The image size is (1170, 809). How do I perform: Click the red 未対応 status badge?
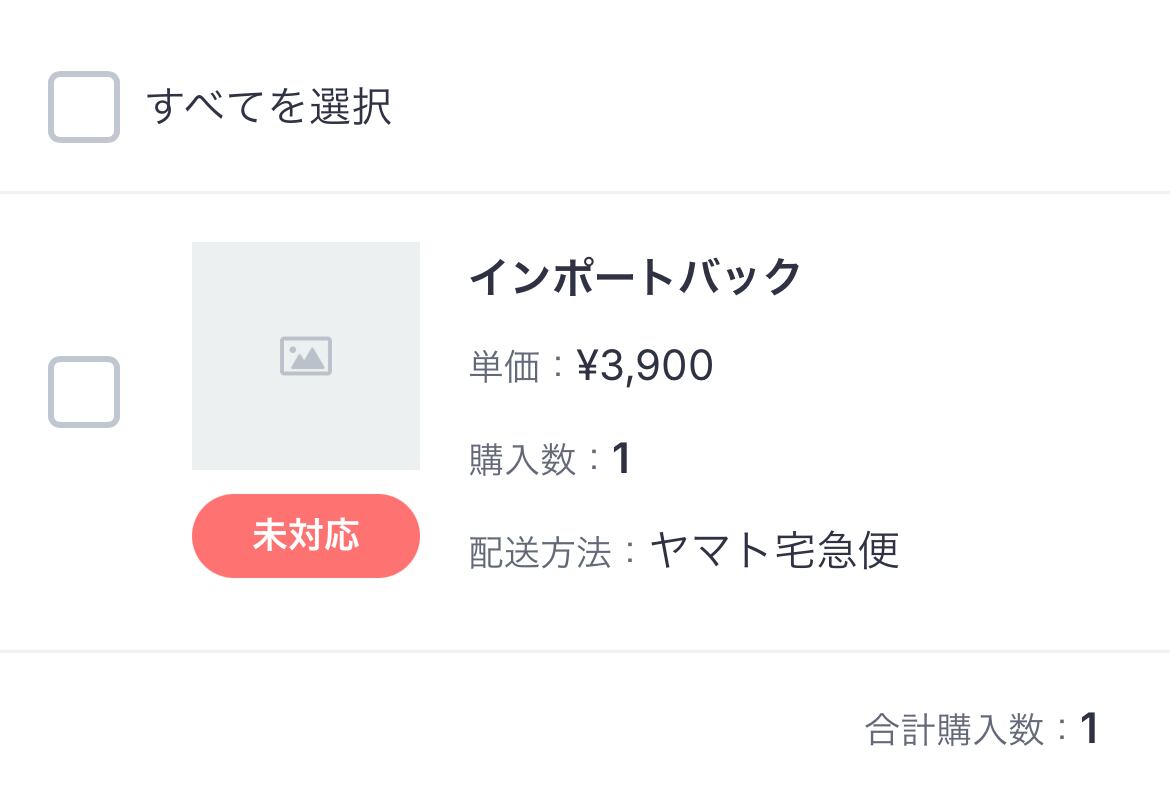coord(305,536)
